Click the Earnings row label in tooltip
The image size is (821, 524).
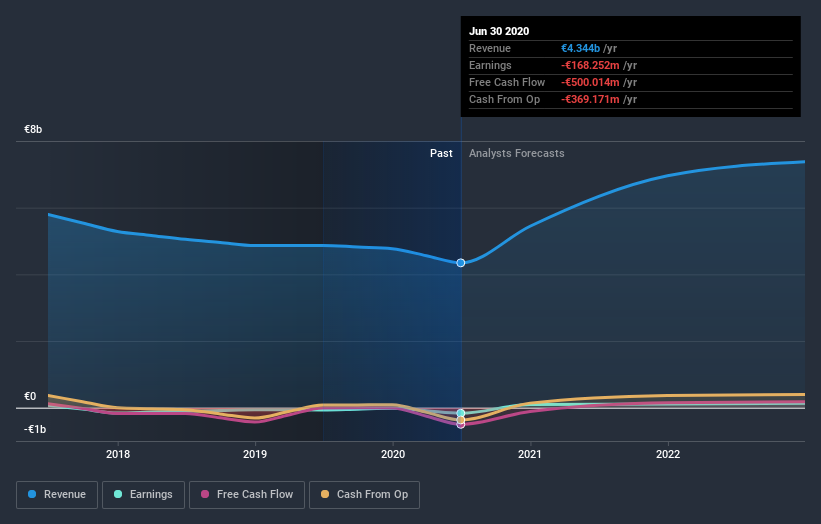[490, 65]
